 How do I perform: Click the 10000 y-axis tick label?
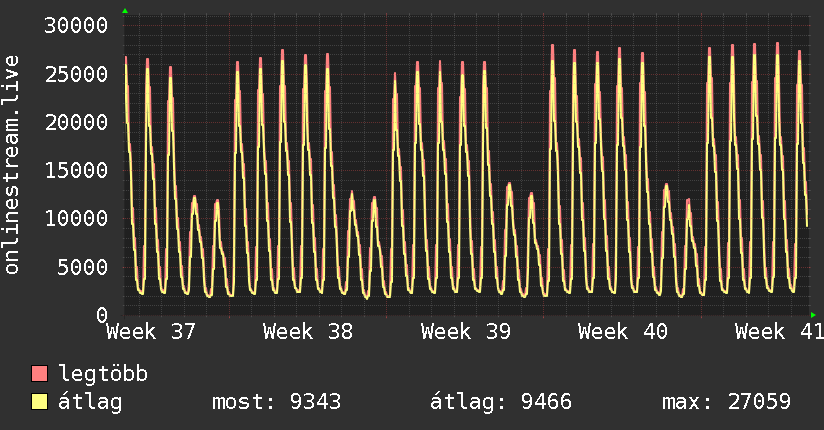coord(76,218)
